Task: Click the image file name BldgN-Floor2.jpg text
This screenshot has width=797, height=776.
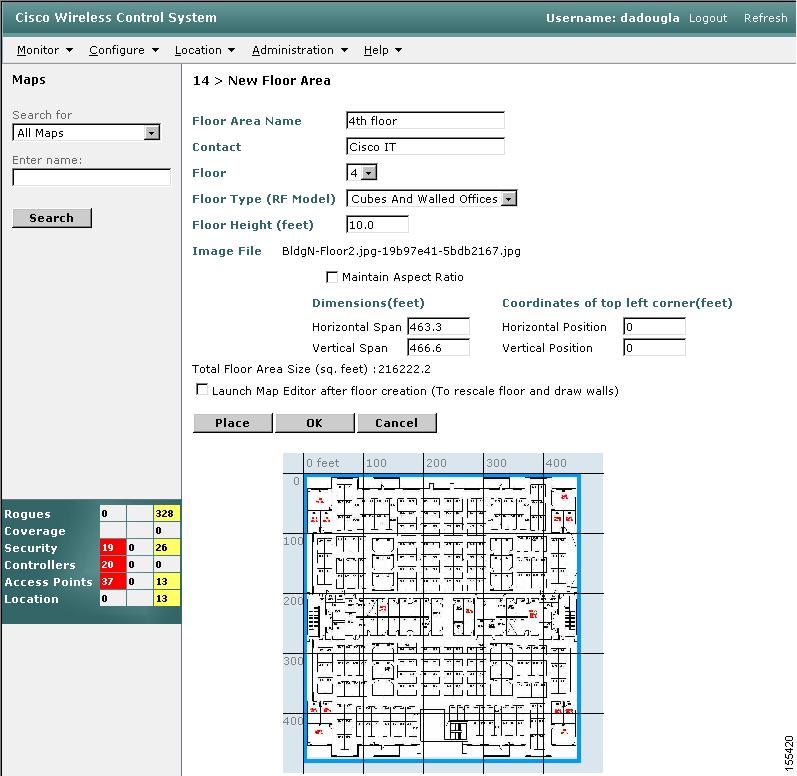Action: coord(401,251)
